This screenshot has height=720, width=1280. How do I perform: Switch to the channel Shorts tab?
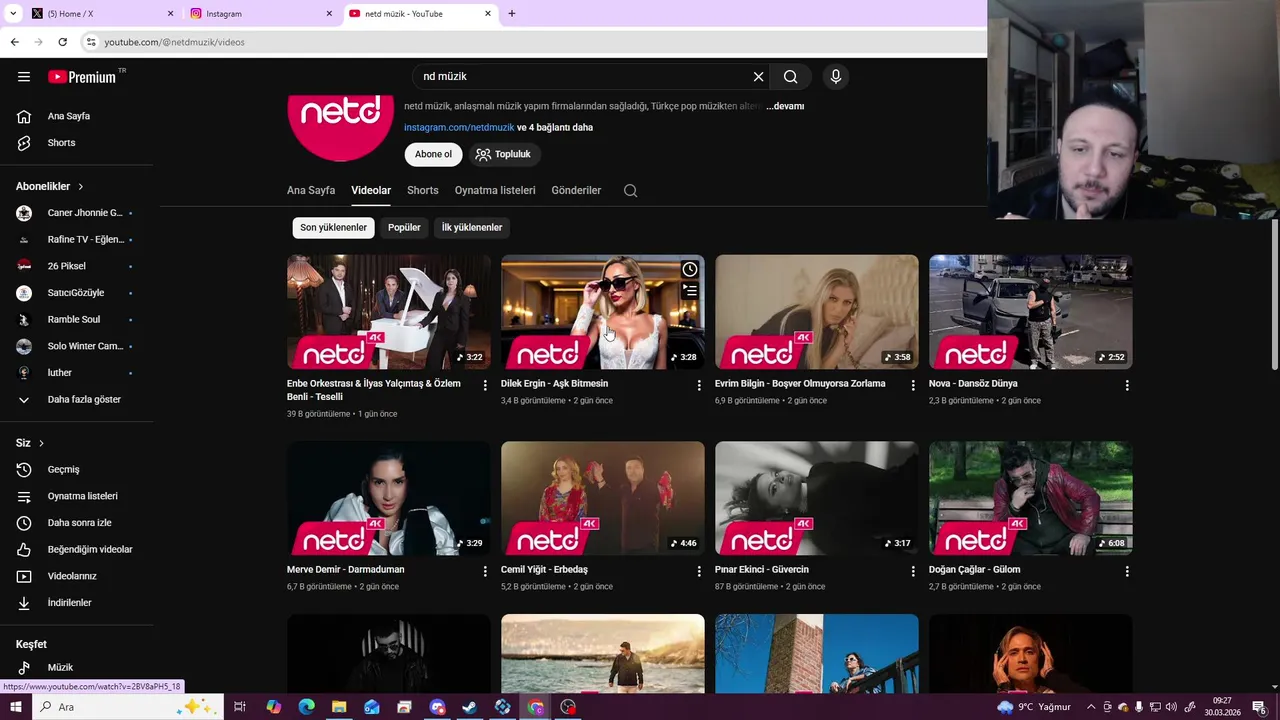[423, 190]
